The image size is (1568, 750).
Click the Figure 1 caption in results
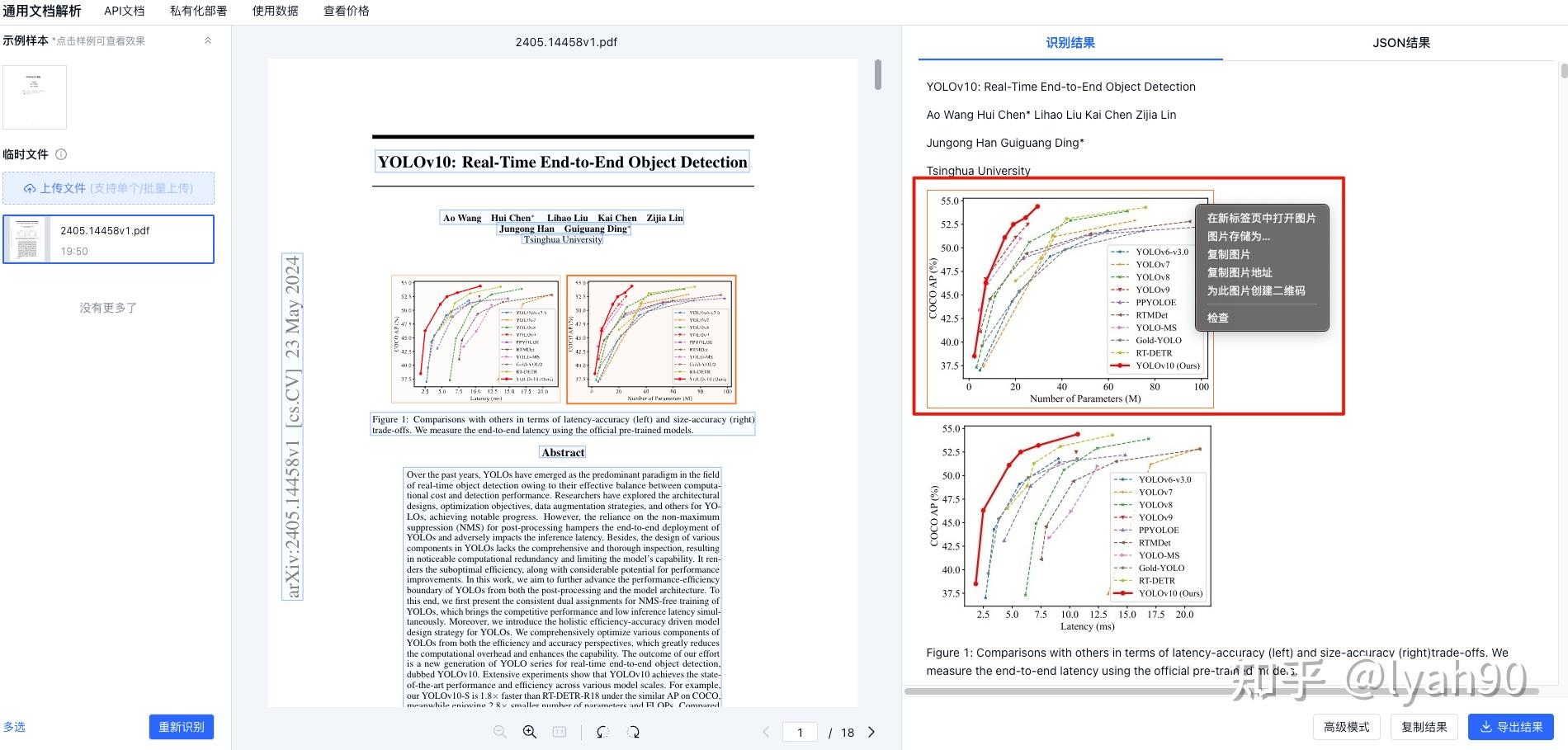(1217, 662)
